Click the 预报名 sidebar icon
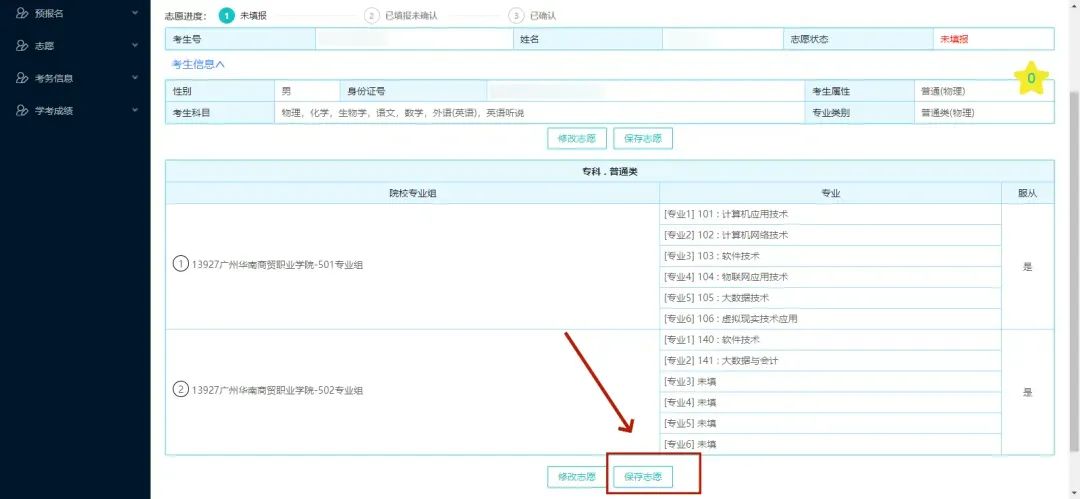 [x=22, y=14]
